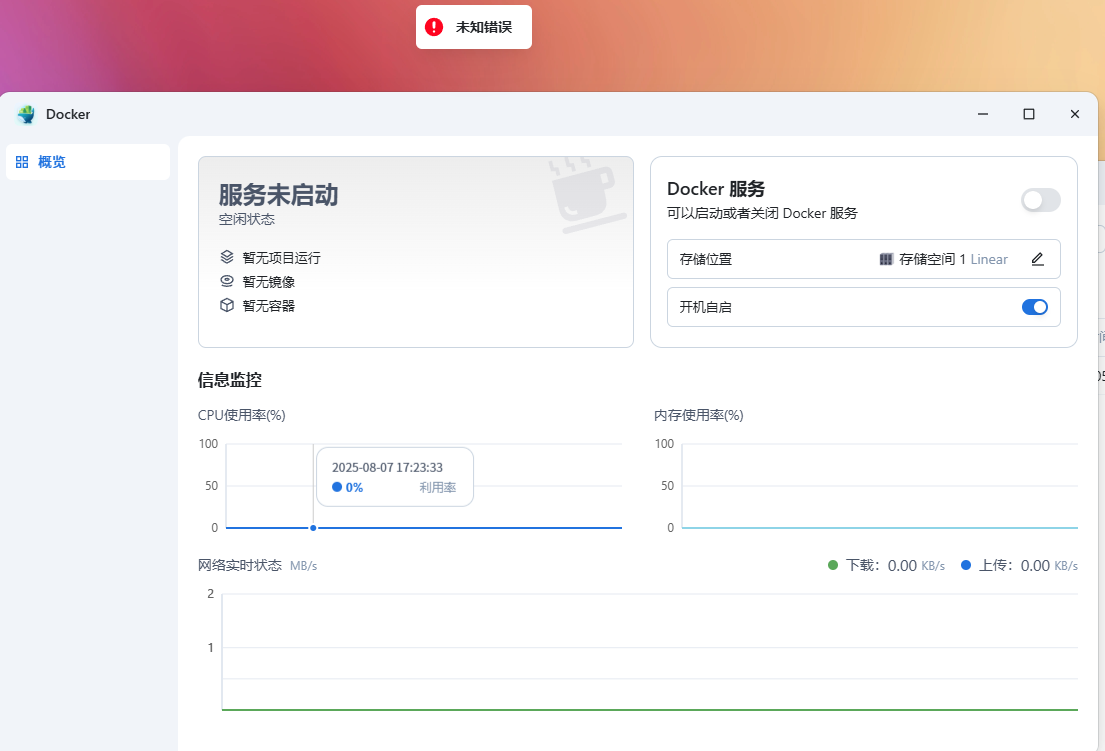Click the coffee cup illustration on the status card
Image resolution: width=1105 pixels, height=751 pixels.
pyautogui.click(x=587, y=194)
